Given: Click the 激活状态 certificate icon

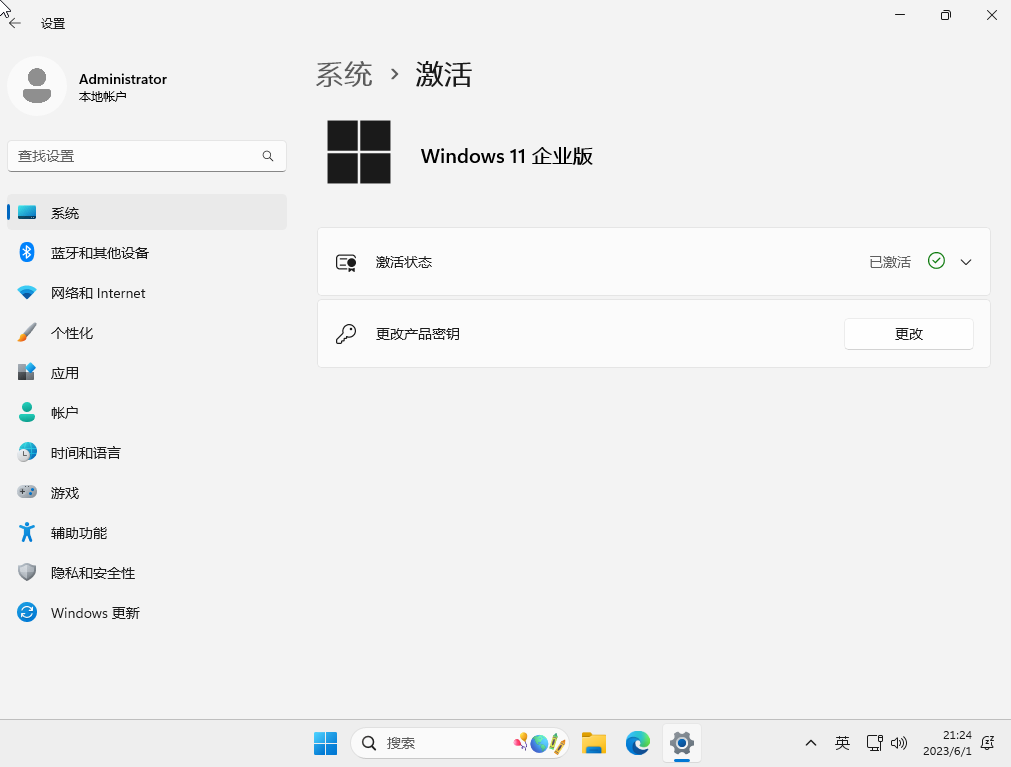Looking at the screenshot, I should point(346,262).
